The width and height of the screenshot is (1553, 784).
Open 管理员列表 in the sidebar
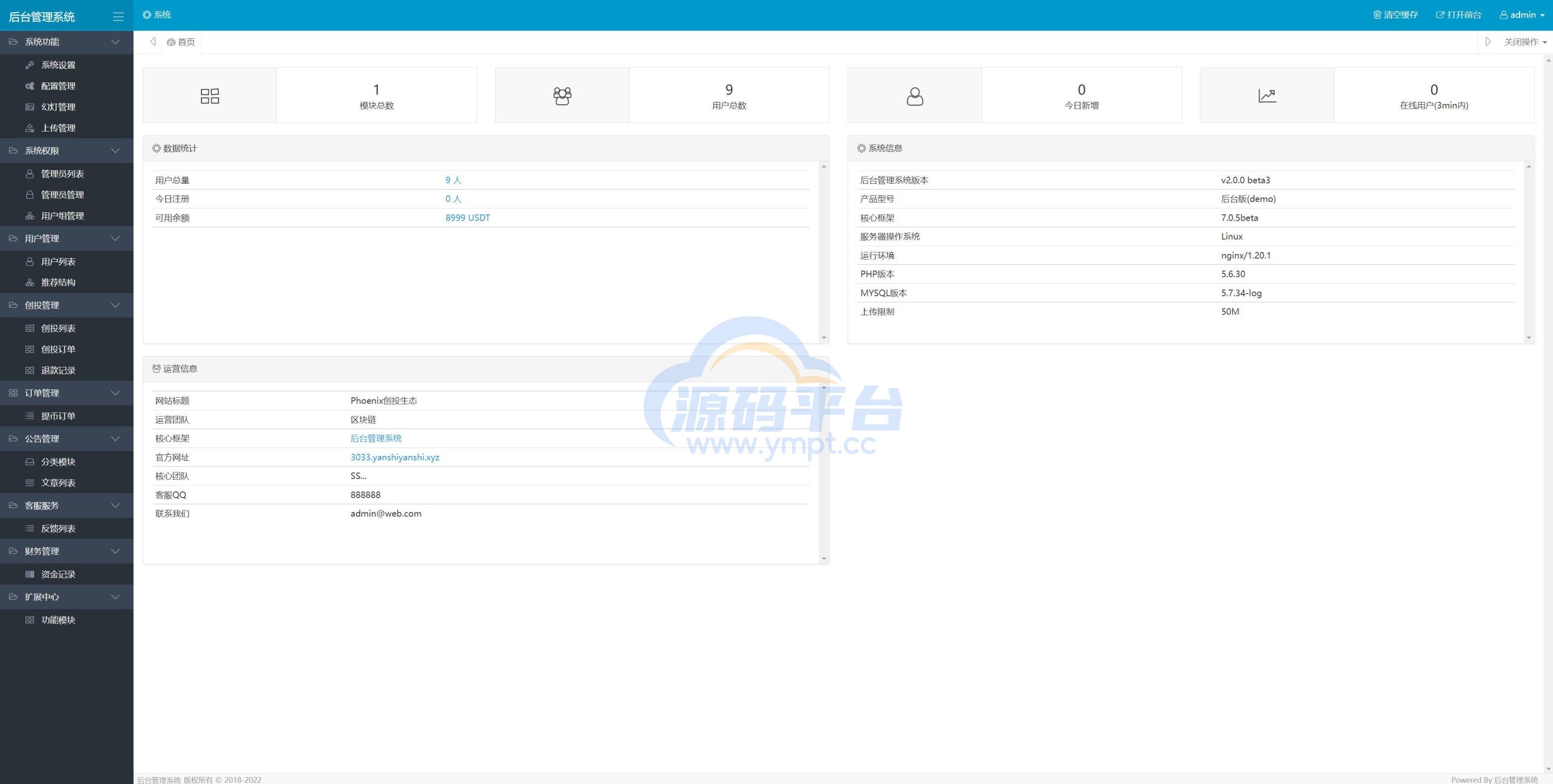(62, 173)
